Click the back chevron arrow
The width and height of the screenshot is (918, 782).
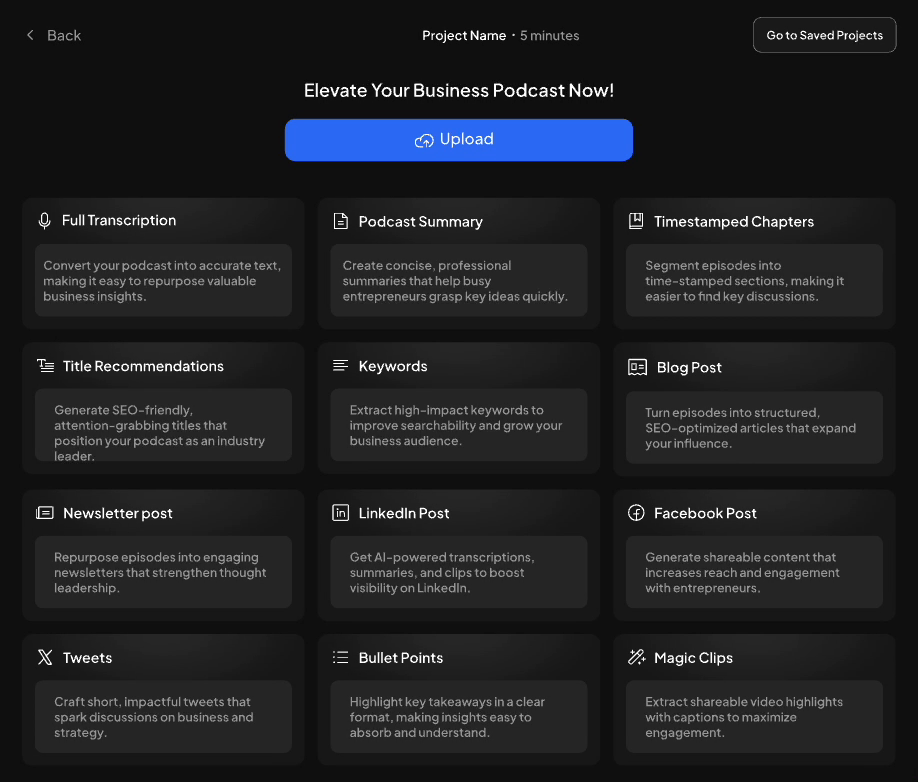click(x=30, y=34)
